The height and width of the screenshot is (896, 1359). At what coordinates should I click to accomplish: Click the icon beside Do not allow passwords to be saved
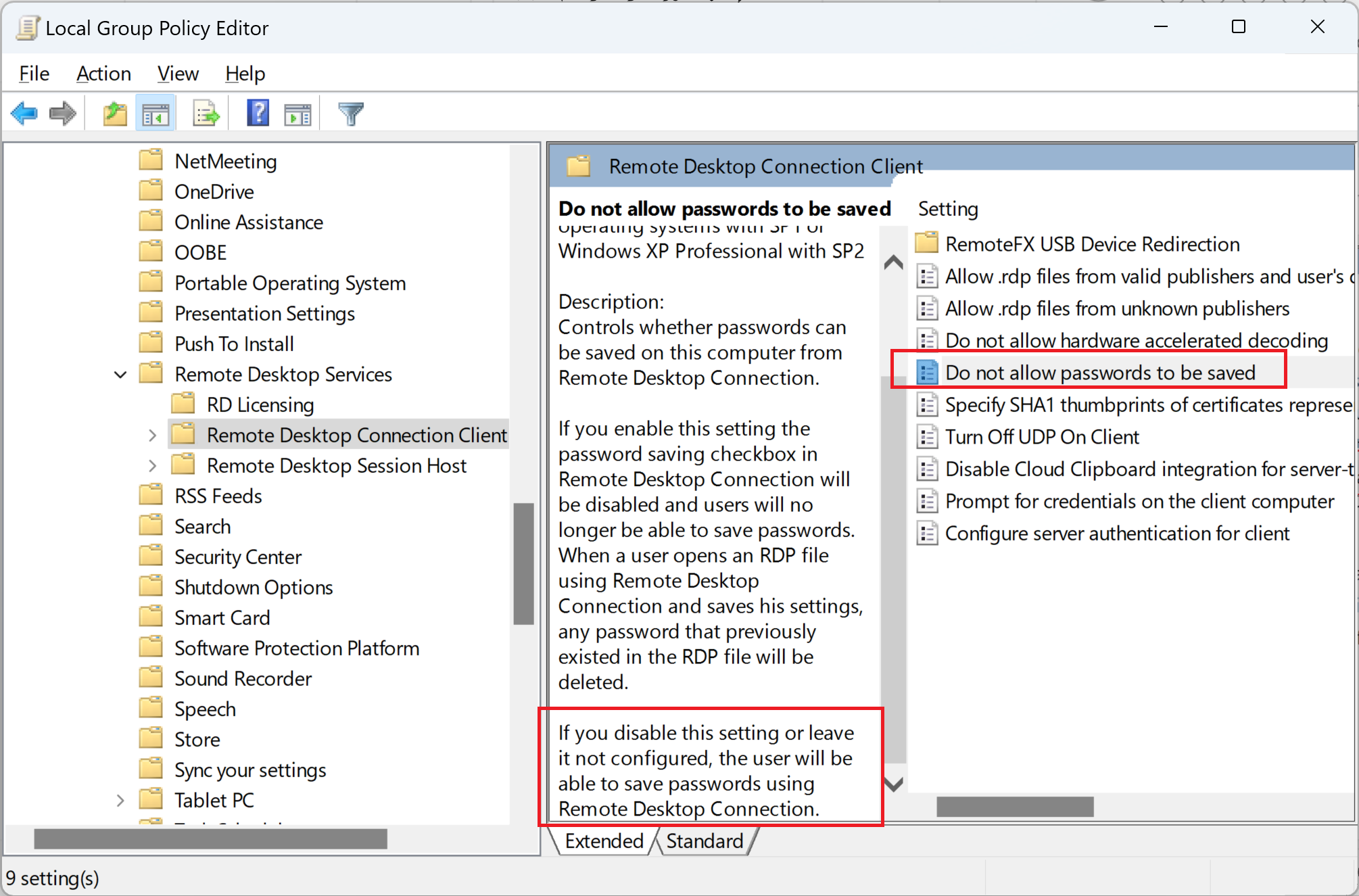[927, 372]
